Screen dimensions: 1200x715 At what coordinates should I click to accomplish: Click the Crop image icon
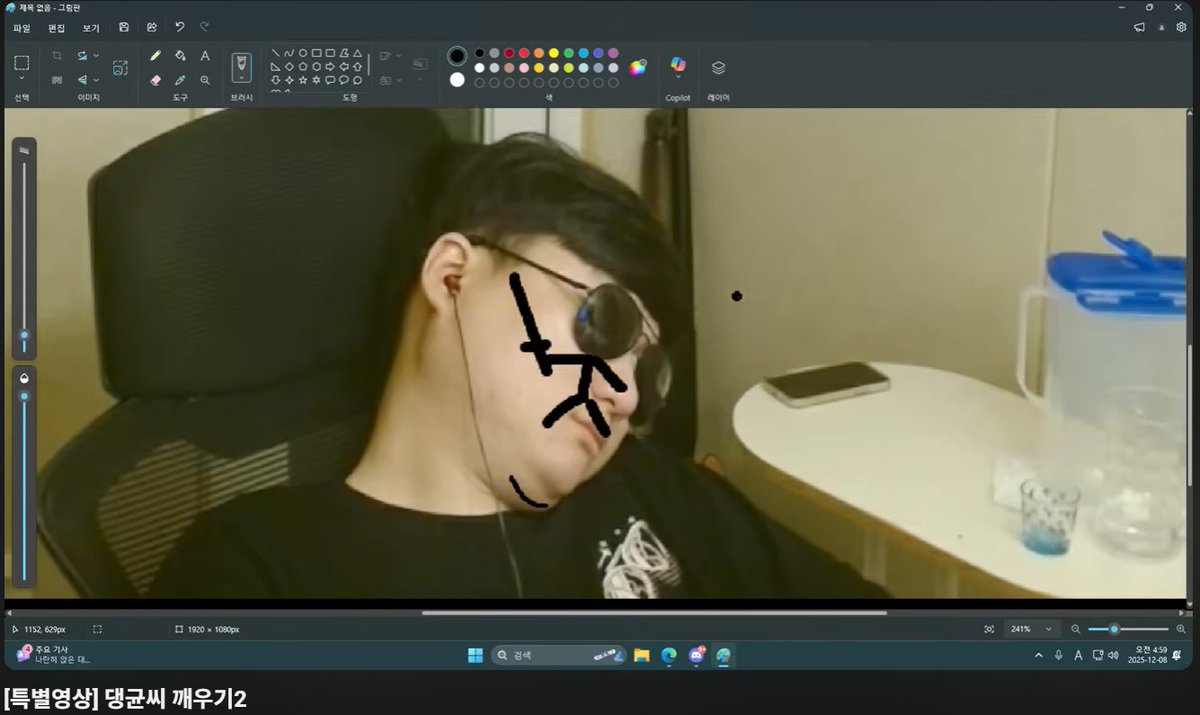[57, 56]
